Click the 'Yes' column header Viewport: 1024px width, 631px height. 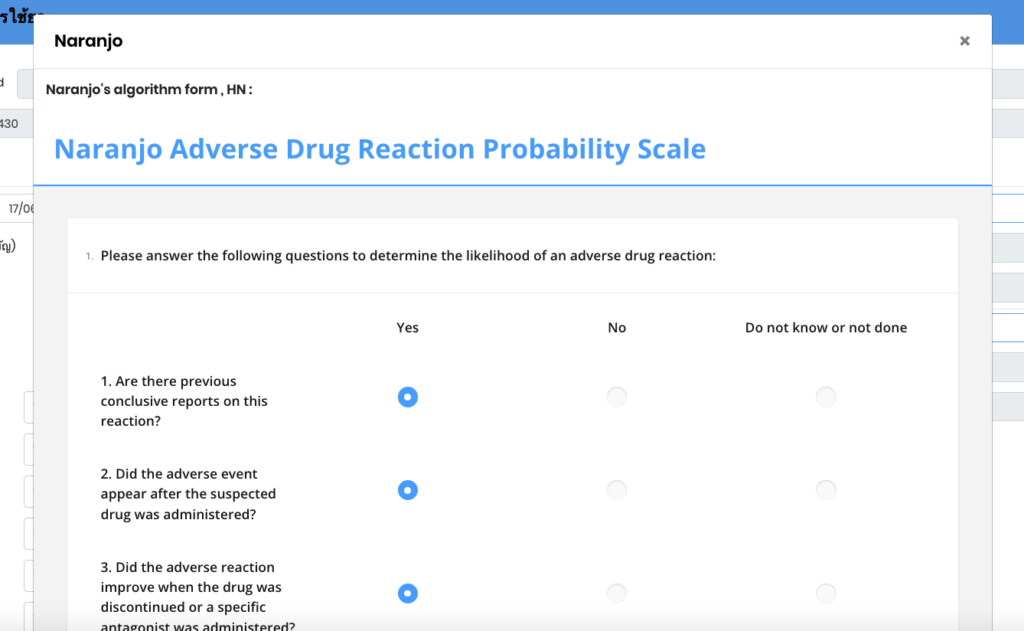click(407, 327)
